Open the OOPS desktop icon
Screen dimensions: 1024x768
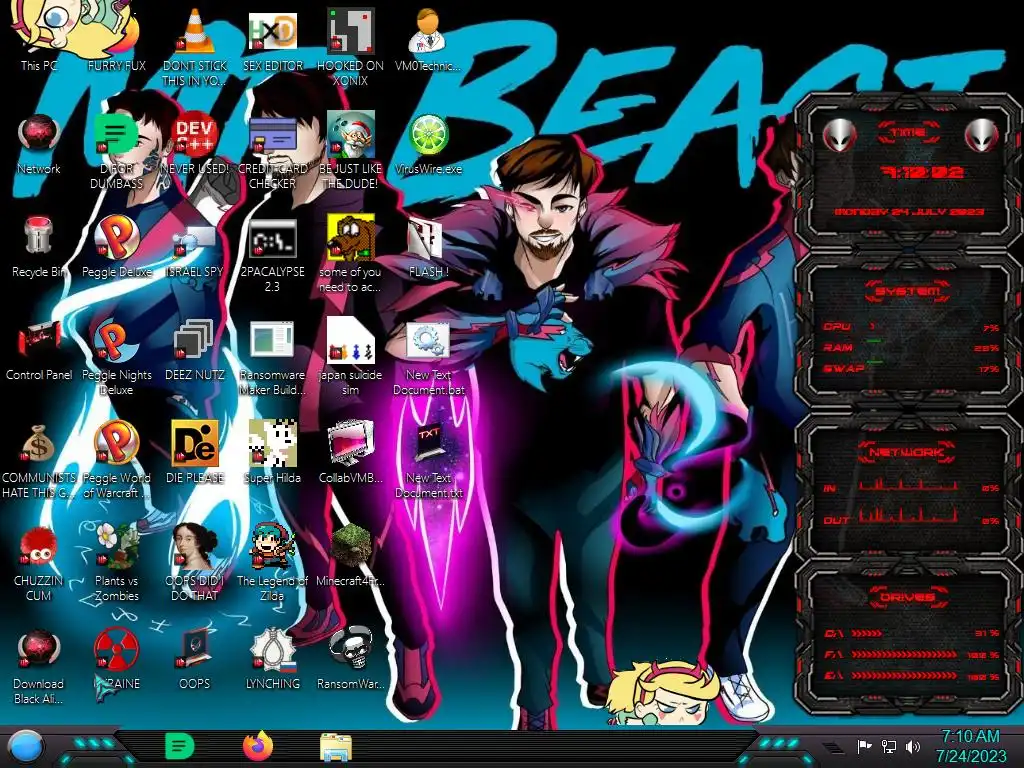195,660
